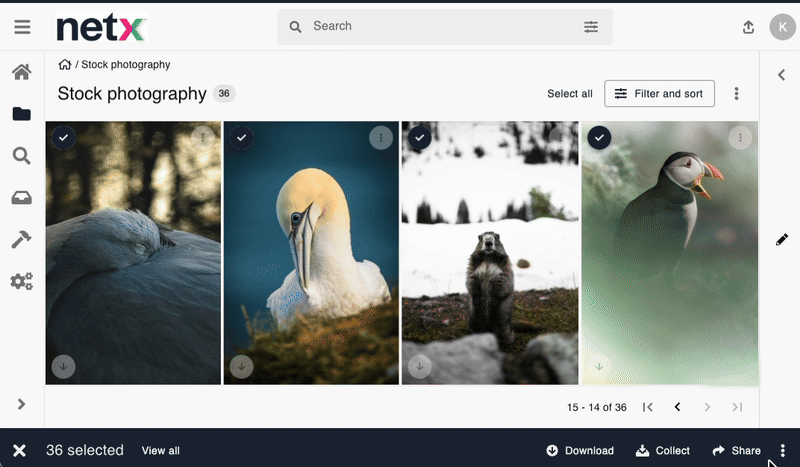
Task: Uncheck the puffin image selection
Action: point(598,137)
